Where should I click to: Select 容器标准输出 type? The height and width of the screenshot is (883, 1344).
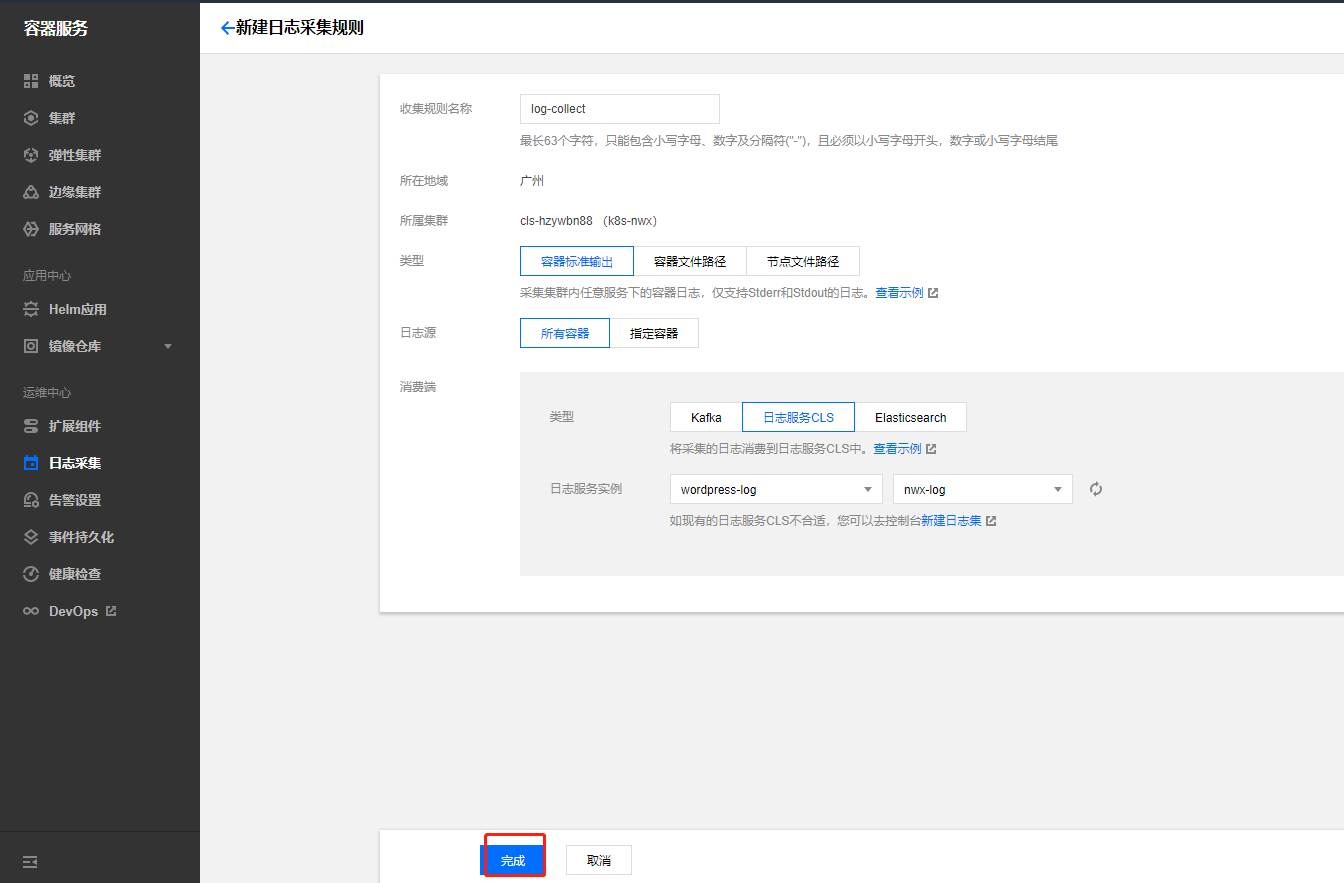tap(577, 261)
